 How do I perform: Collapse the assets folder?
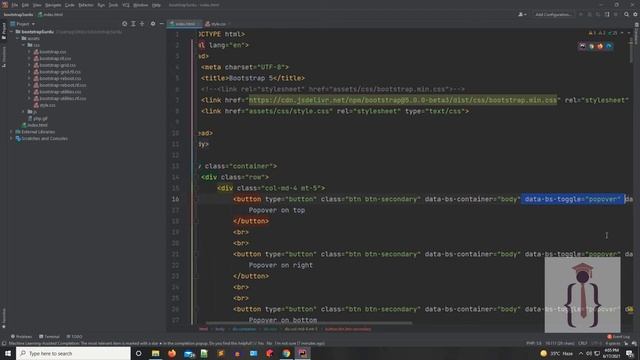click(18, 38)
